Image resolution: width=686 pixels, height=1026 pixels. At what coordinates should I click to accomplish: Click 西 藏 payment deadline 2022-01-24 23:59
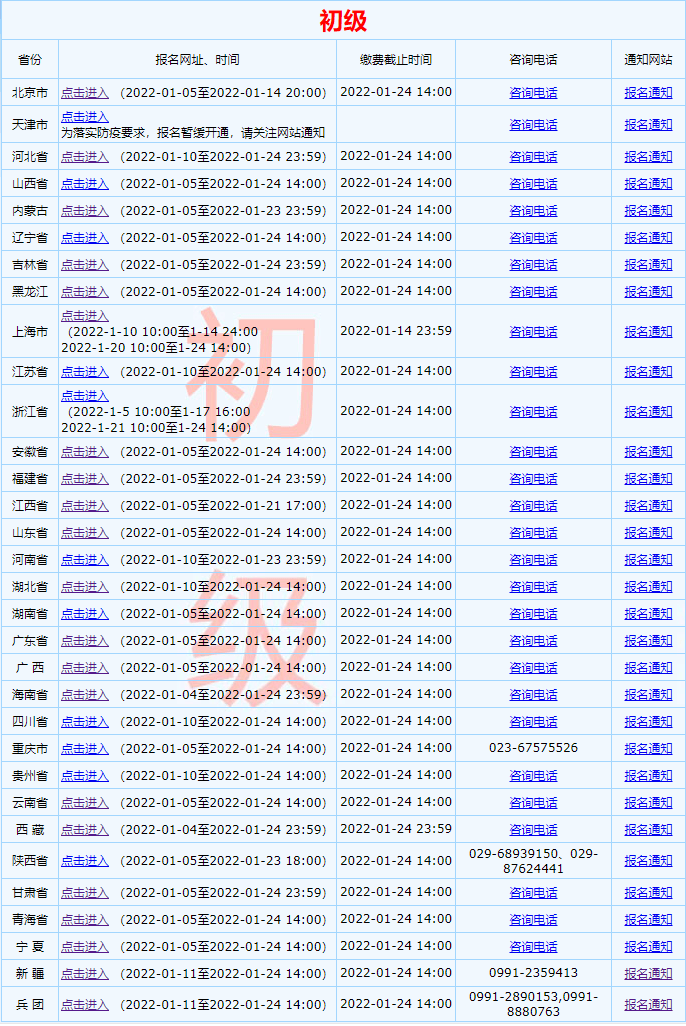[396, 829]
